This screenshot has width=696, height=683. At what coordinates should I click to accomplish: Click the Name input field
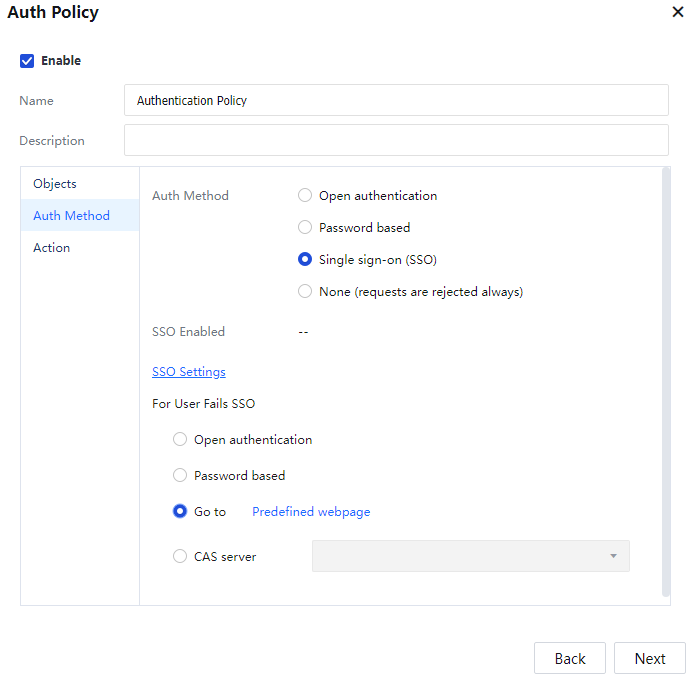pyautogui.click(x=396, y=100)
